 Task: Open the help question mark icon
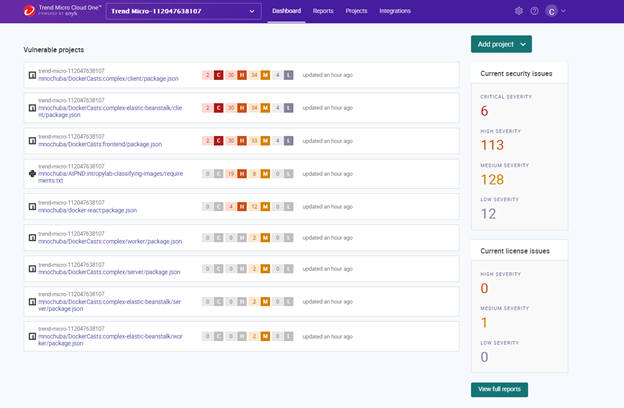[x=534, y=11]
